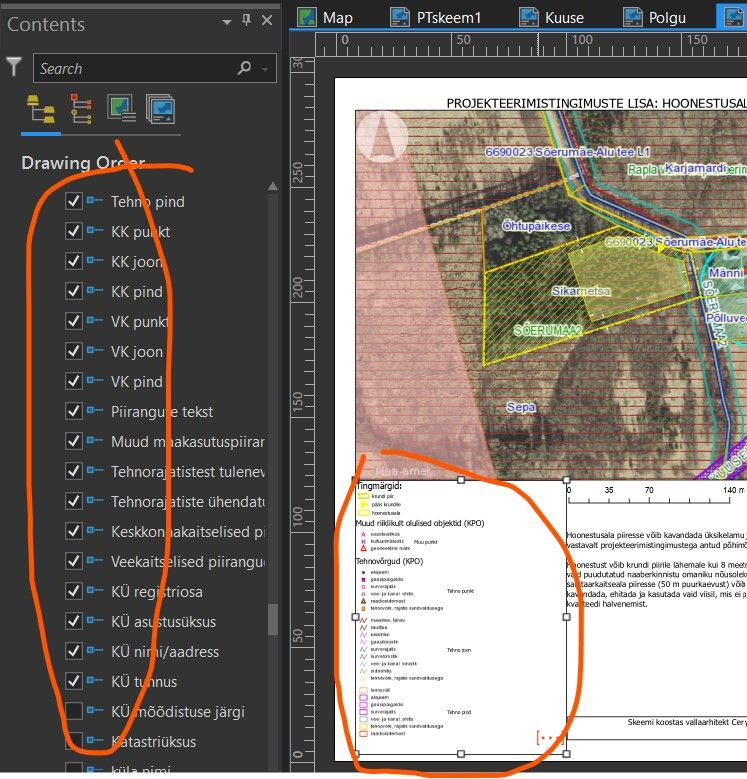Uncheck the KÜ registriosa layer
Viewport: 747px width, 779px height.
pos(74,591)
